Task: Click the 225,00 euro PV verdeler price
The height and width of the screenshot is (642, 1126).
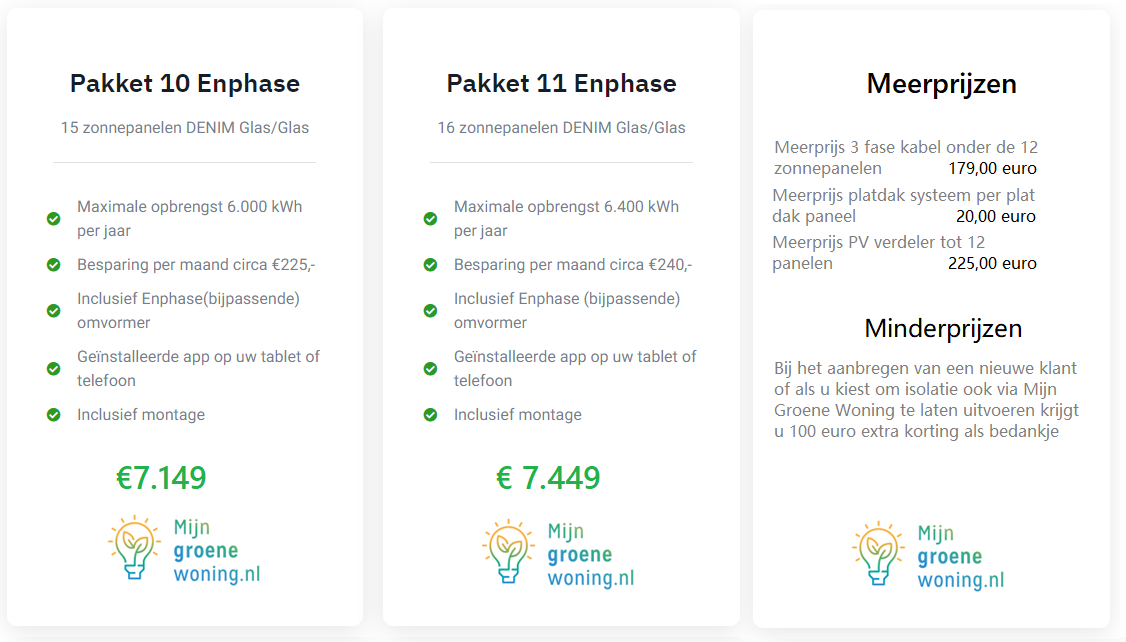Action: 992,264
